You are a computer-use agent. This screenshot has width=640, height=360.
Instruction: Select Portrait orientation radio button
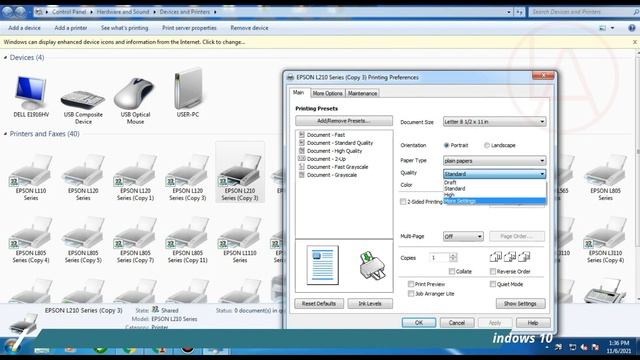[x=446, y=145]
